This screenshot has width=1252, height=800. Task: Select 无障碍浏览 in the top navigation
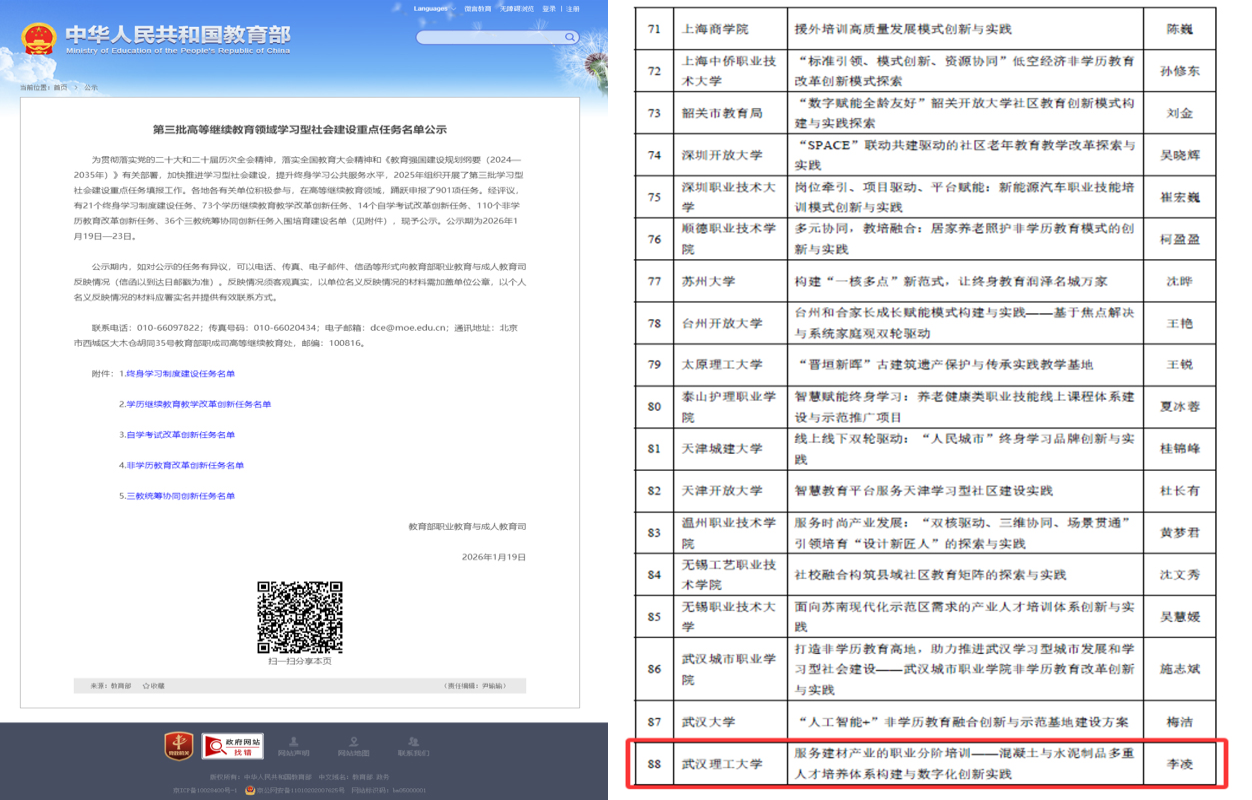tap(516, 9)
